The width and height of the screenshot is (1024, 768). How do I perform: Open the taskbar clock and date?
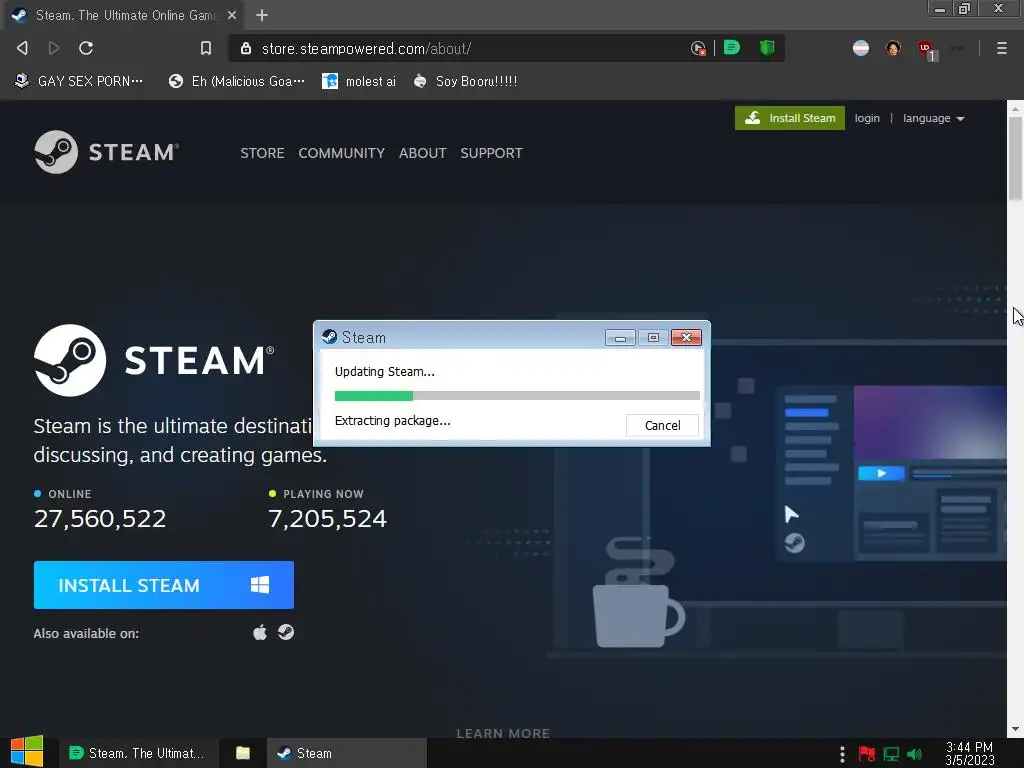click(969, 754)
